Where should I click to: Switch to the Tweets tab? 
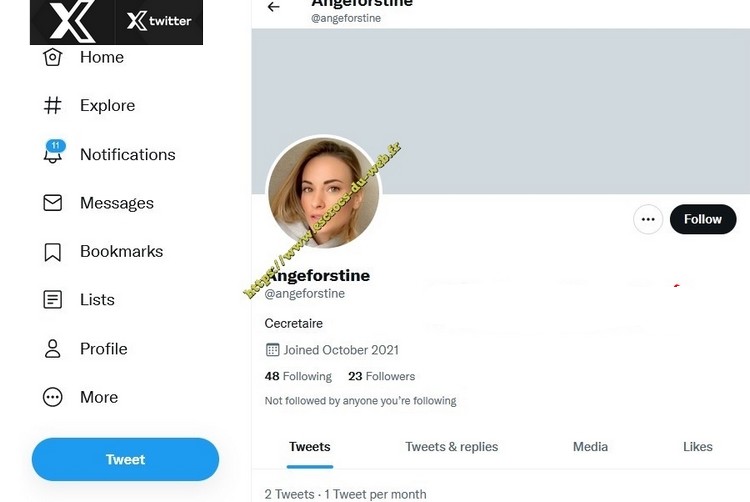310,447
